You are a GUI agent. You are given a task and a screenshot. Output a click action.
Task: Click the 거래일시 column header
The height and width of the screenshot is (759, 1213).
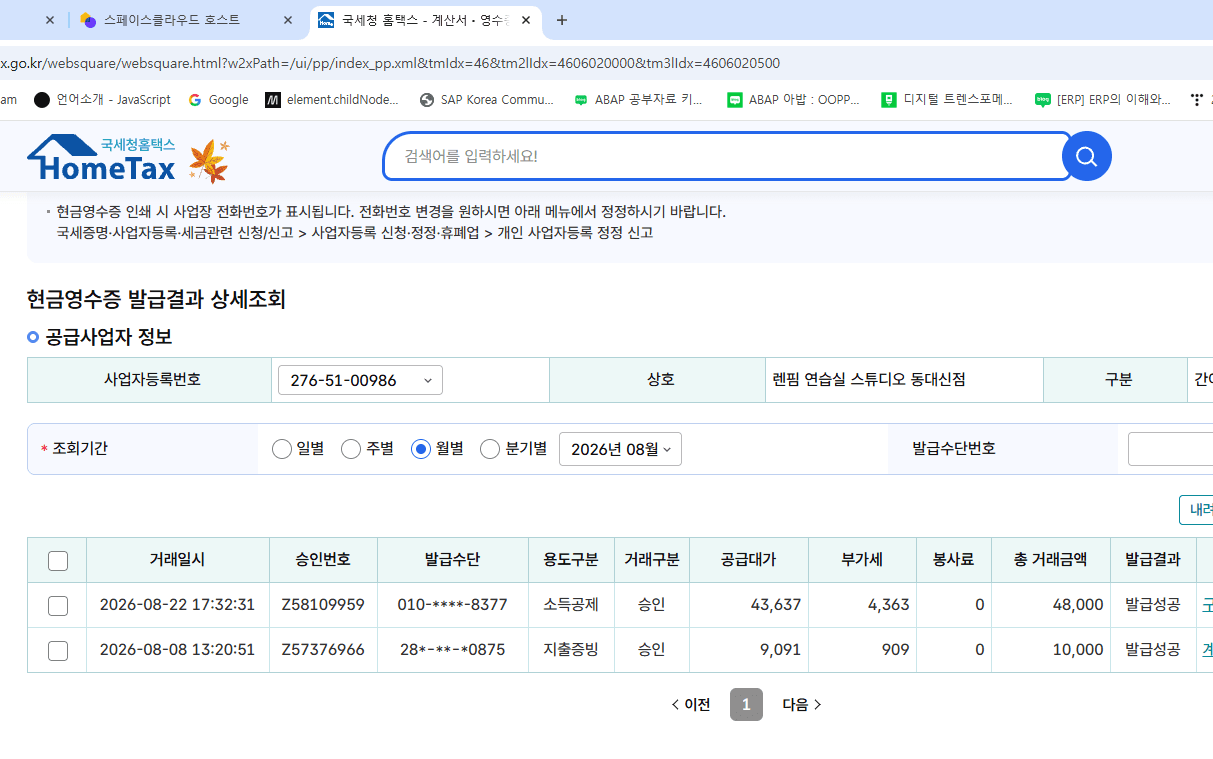pos(177,560)
